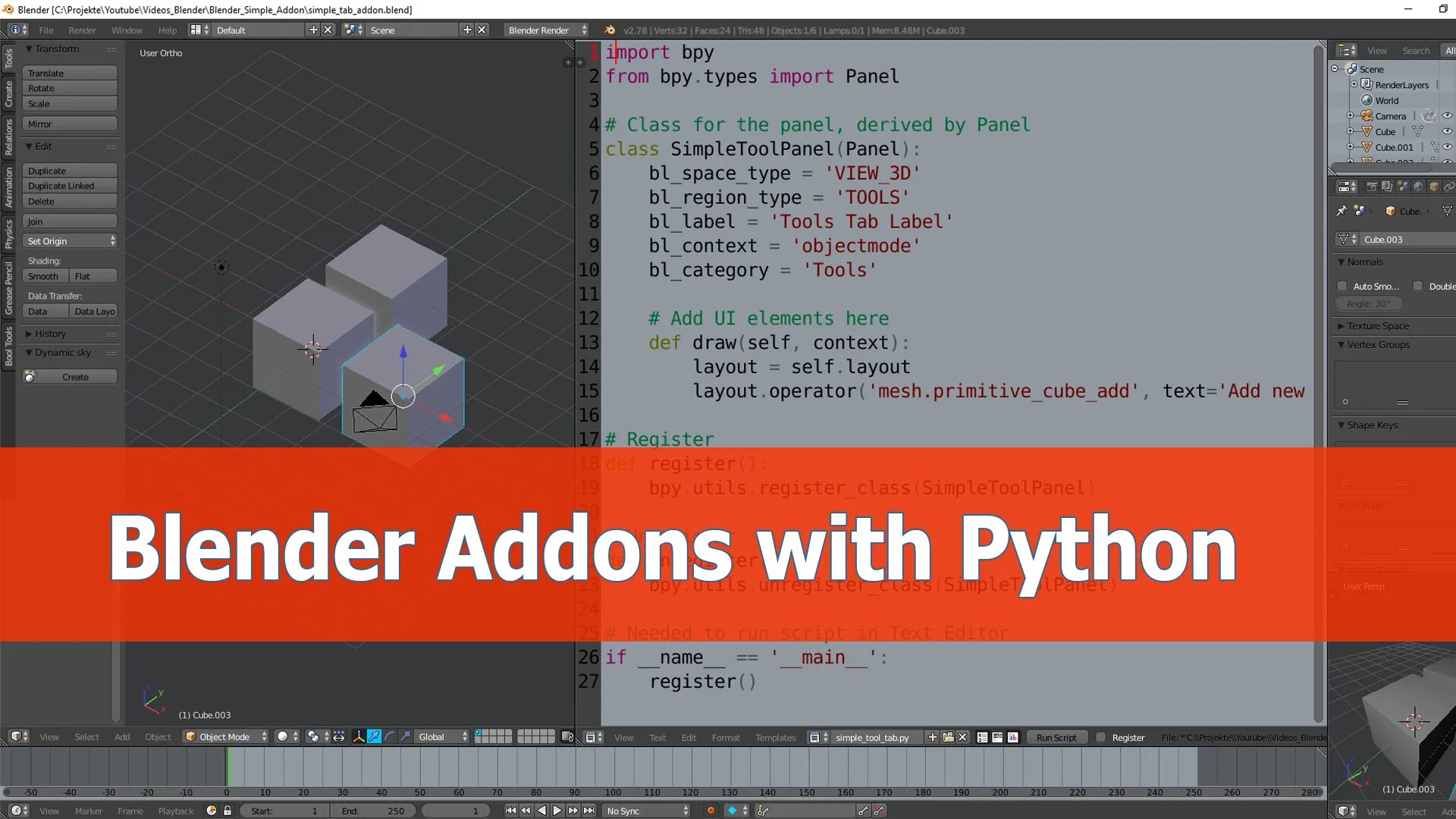Click the Global coordinate orientation dropdown
This screenshot has height=819, width=1456.
[441, 737]
